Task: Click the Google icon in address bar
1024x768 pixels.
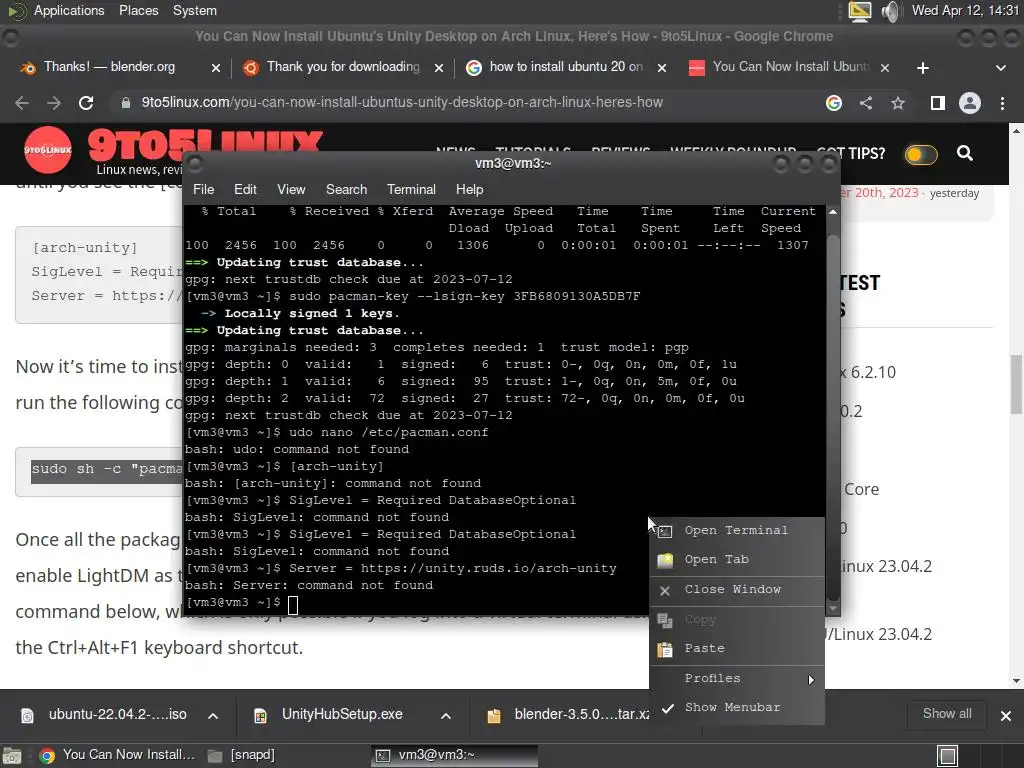Action: click(x=833, y=103)
